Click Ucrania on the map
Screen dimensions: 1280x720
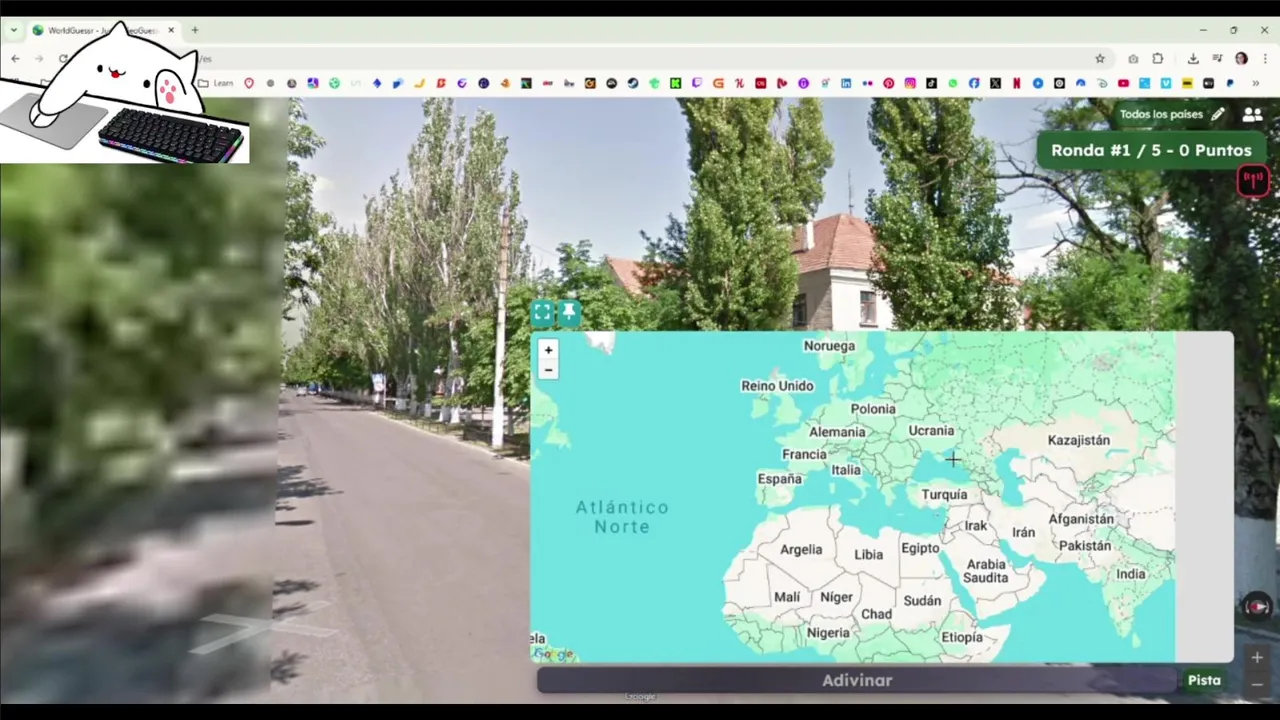[931, 430]
